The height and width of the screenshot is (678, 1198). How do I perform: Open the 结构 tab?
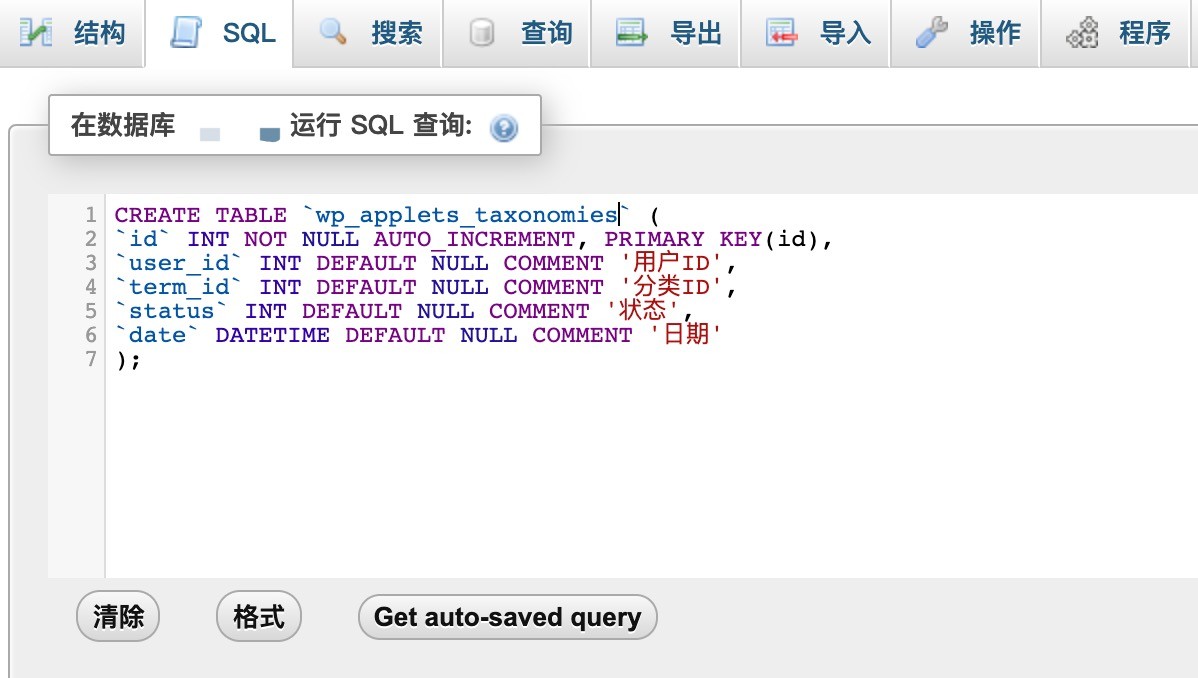coord(73,33)
